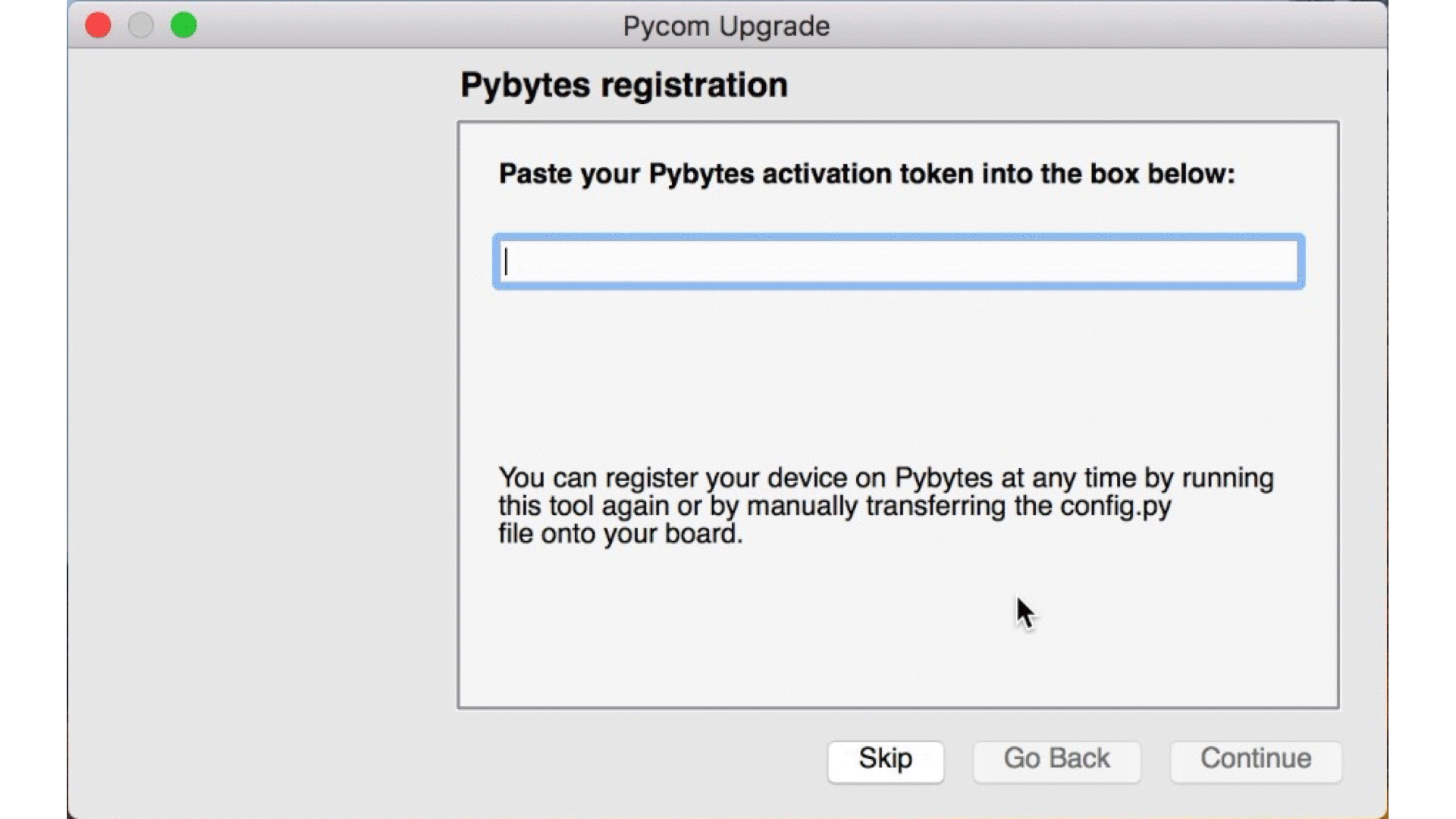Image resolution: width=1456 pixels, height=819 pixels.
Task: Skip the Pybytes registration step
Action: (x=886, y=761)
